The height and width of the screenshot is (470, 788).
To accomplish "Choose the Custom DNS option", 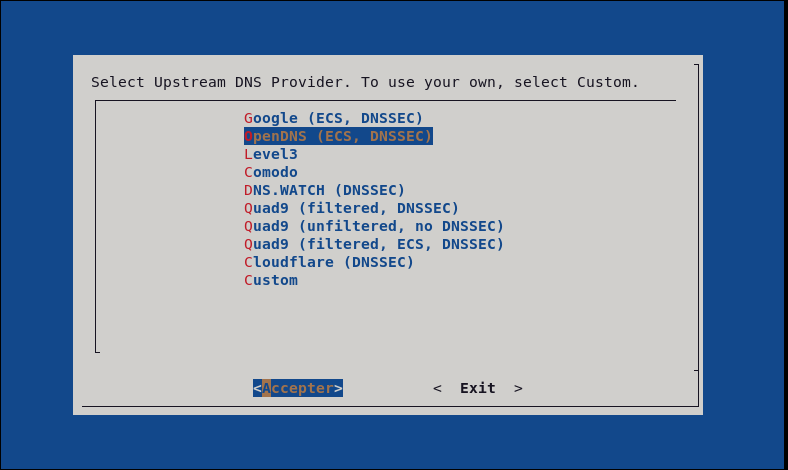I will [x=271, y=280].
